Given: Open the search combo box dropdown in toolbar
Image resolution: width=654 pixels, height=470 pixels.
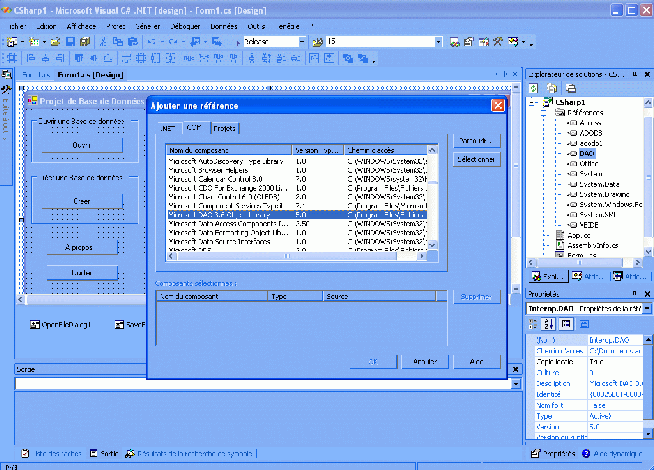Looking at the screenshot, I should pos(438,42).
